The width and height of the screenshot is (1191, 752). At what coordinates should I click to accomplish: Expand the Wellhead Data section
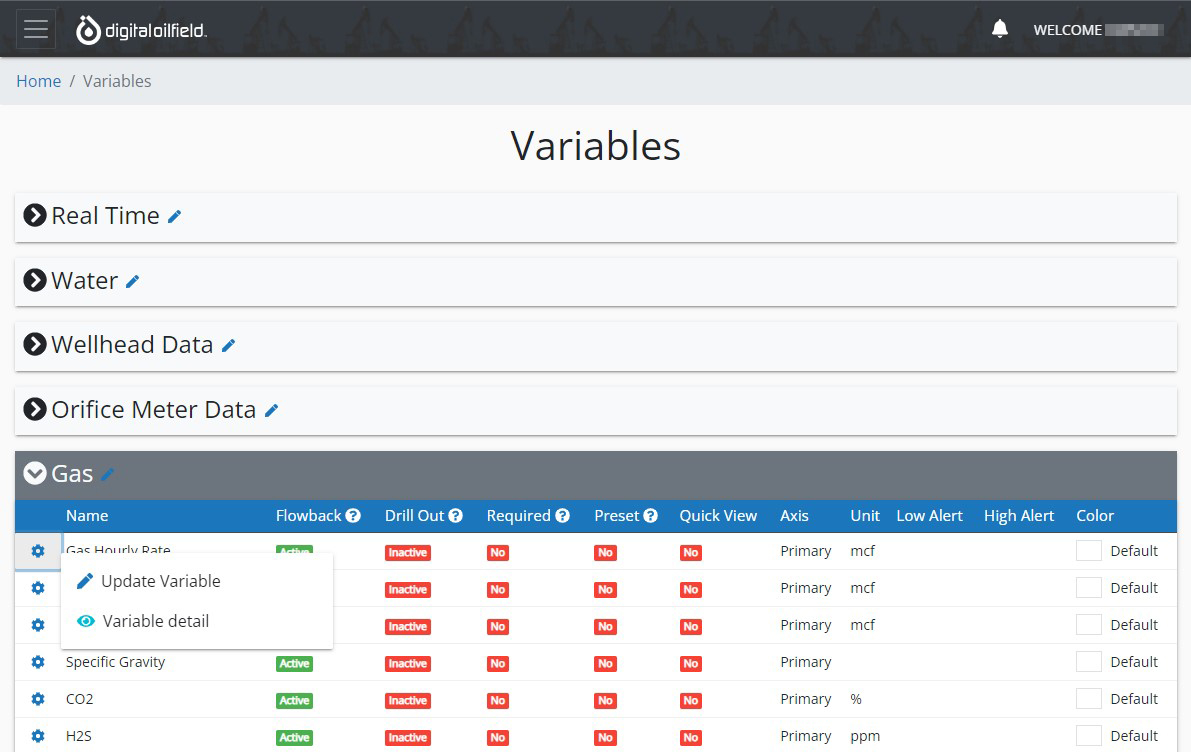[35, 344]
